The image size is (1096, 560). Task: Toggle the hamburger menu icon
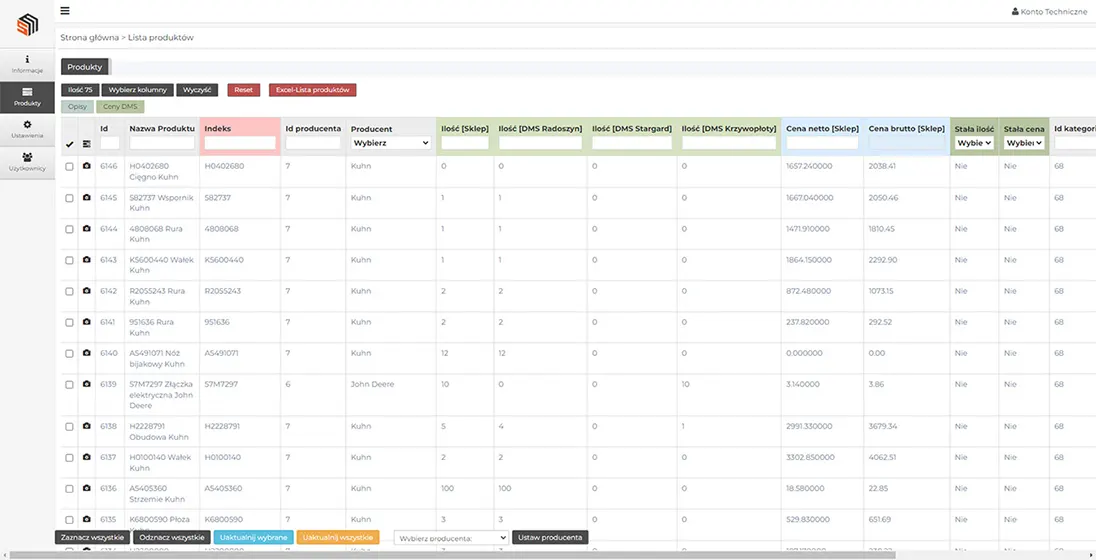[x=65, y=11]
